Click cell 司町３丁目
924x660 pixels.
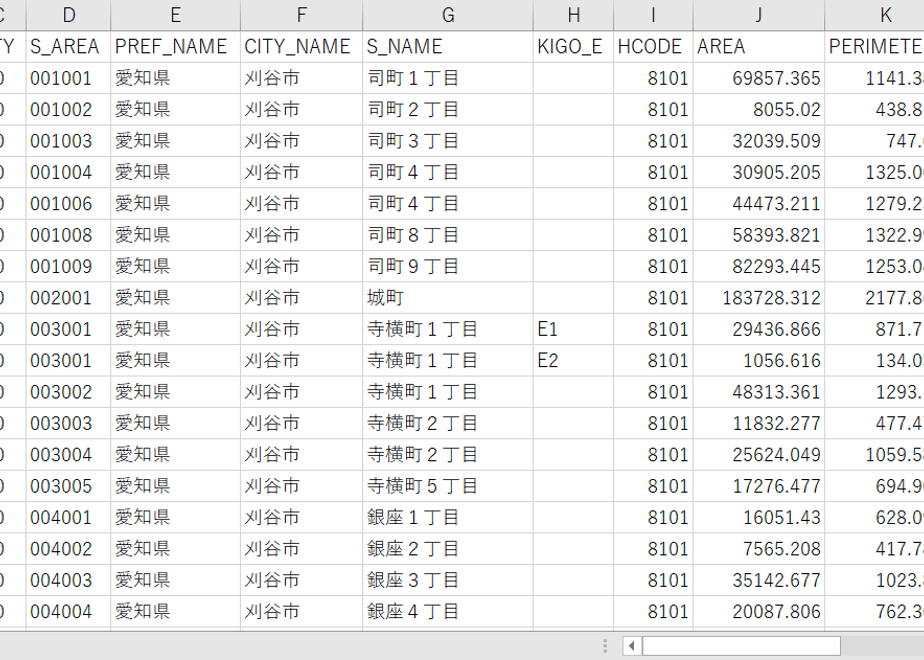[x=448, y=141]
